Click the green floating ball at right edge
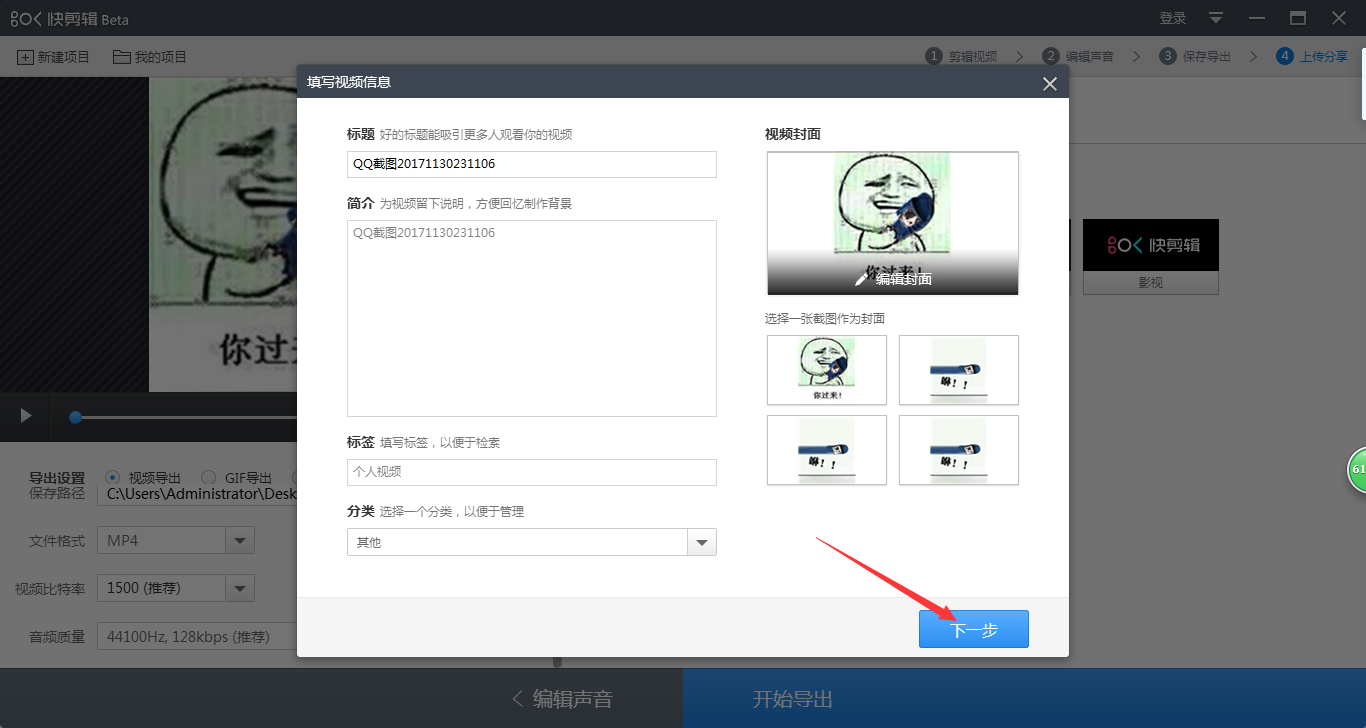The height and width of the screenshot is (728, 1366). 1357,469
